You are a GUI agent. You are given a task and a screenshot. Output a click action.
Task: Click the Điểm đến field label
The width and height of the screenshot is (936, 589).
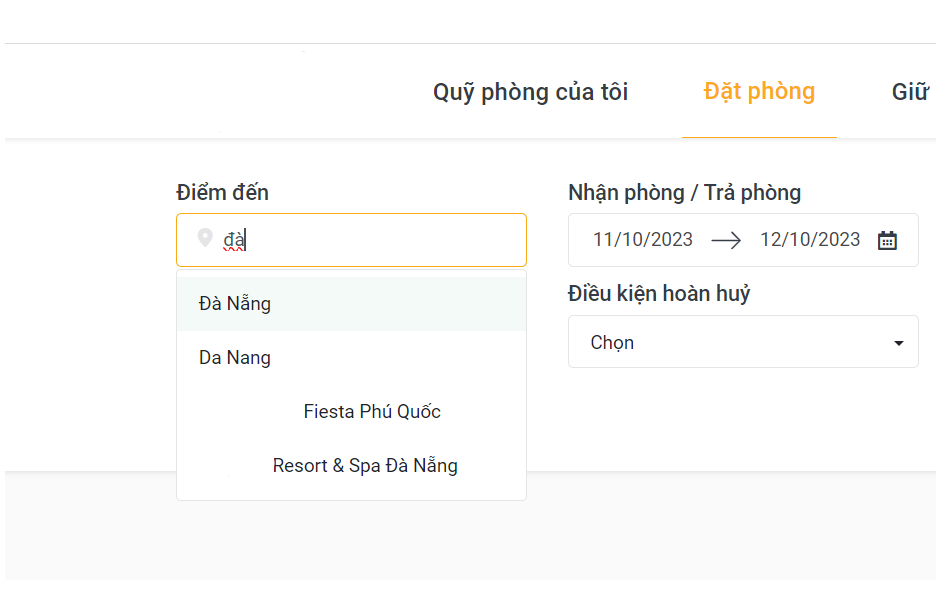222,192
